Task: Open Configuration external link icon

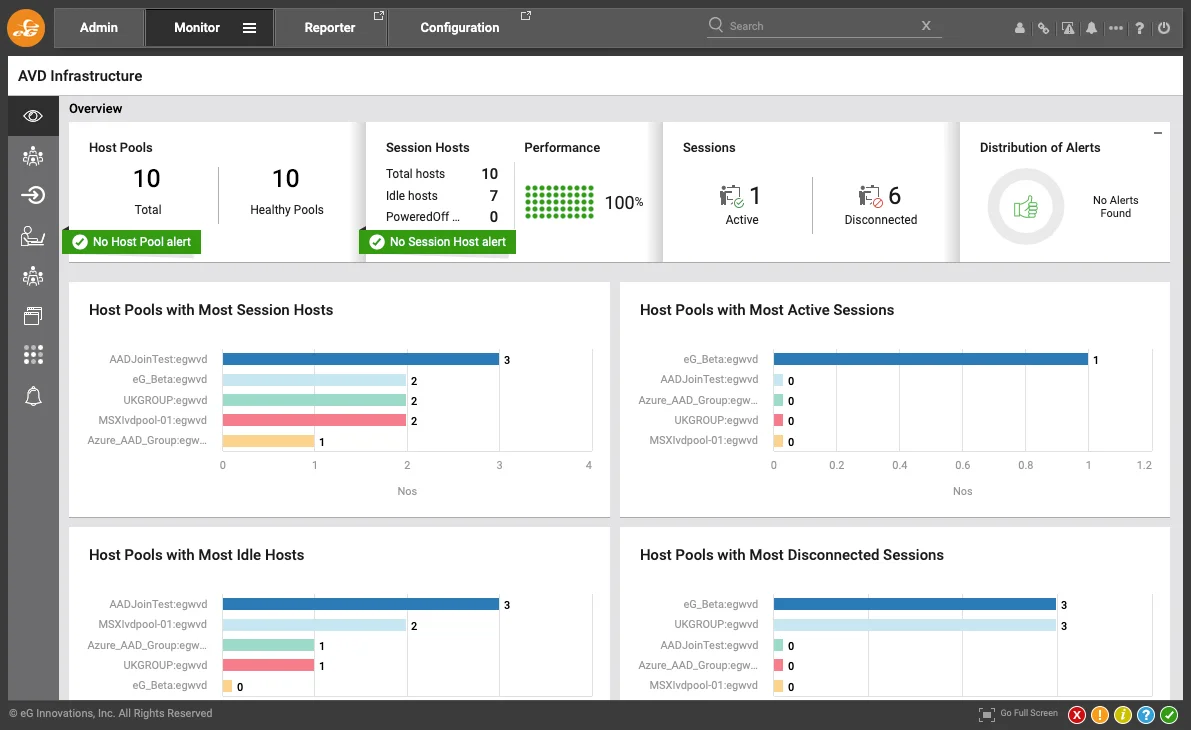Action: (526, 15)
